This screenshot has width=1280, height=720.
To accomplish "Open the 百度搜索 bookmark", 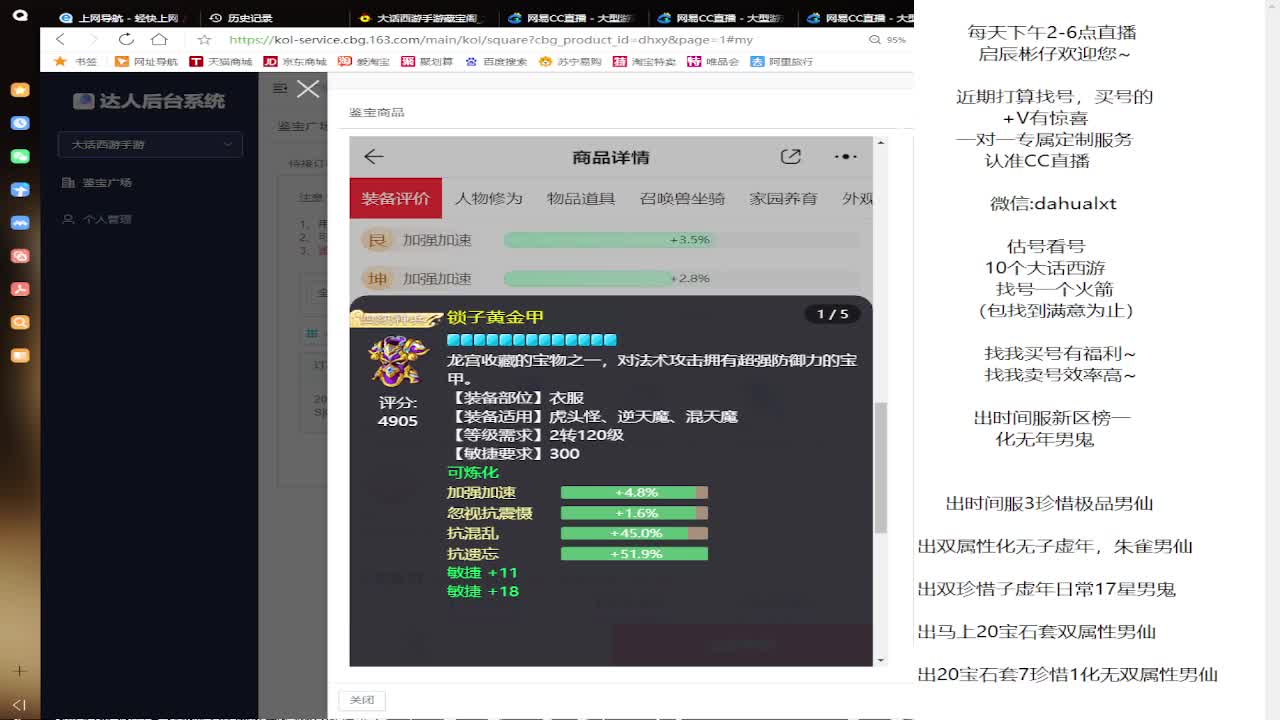I will click(x=496, y=61).
